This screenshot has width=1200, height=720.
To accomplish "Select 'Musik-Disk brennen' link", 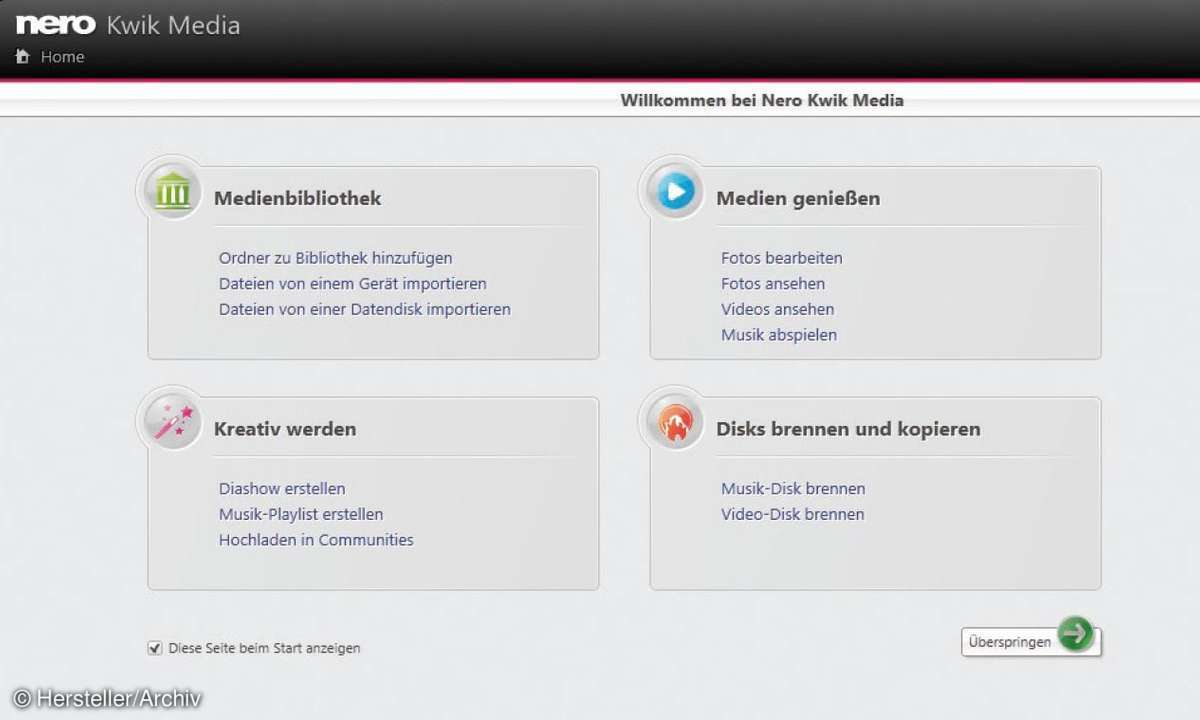I will point(793,489).
